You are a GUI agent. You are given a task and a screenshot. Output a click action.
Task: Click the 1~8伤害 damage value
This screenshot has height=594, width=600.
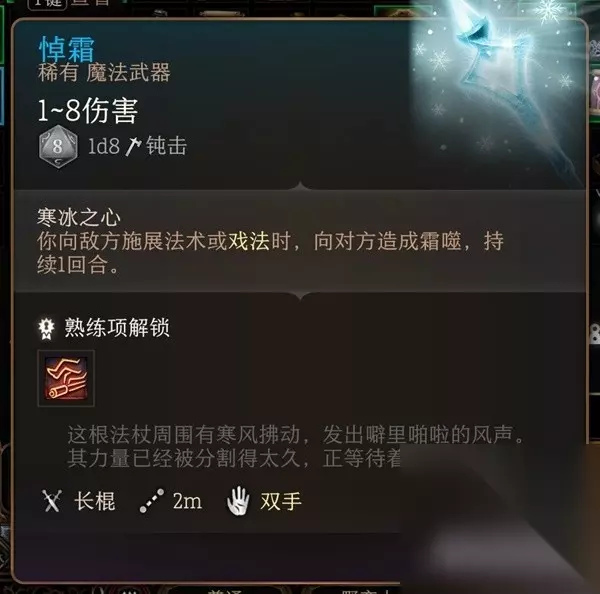point(88,110)
